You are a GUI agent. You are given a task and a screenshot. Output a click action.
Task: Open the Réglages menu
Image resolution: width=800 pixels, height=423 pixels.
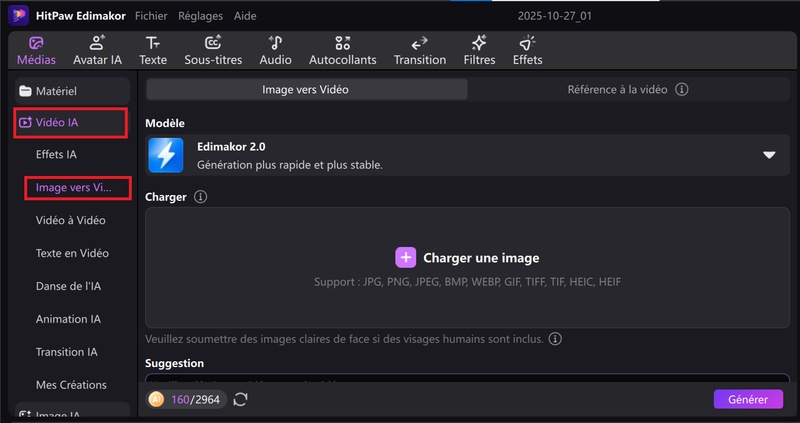pyautogui.click(x=201, y=16)
